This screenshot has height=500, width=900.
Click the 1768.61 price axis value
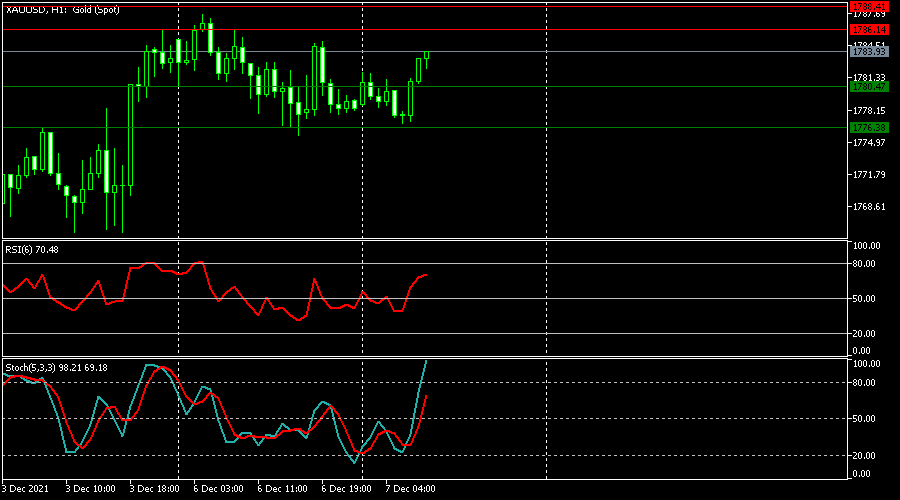coord(869,207)
